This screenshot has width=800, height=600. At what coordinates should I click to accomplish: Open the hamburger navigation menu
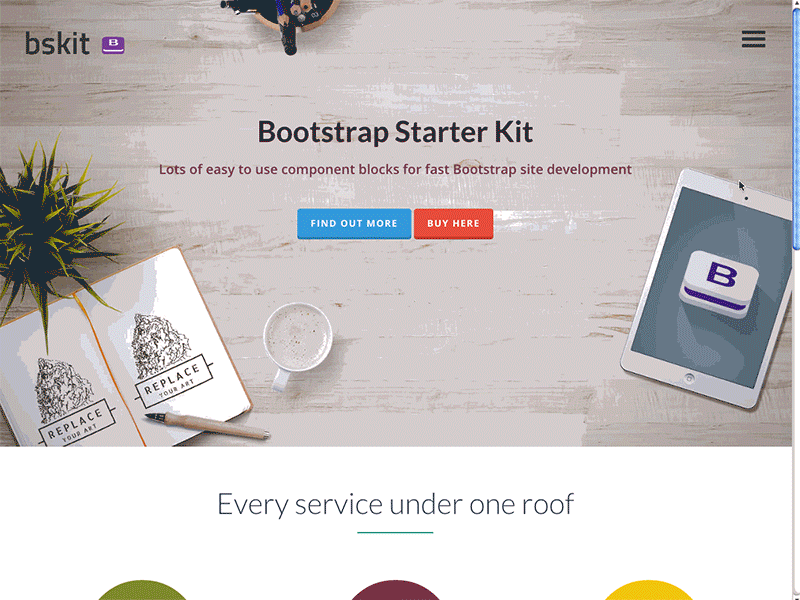coord(753,39)
